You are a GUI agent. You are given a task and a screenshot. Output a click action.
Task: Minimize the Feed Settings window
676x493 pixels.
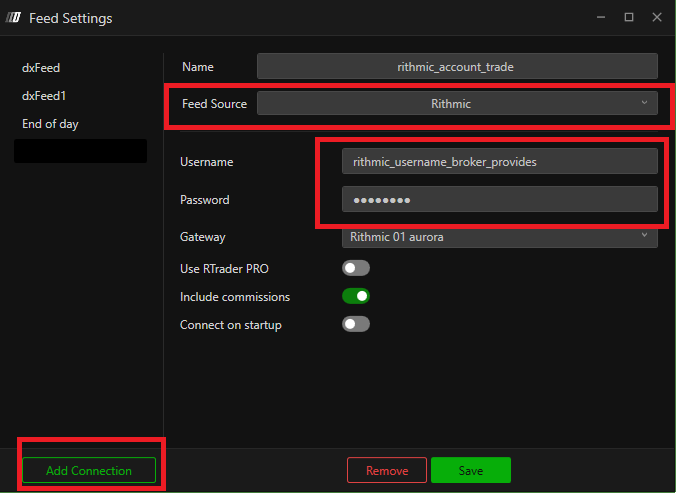[601, 17]
